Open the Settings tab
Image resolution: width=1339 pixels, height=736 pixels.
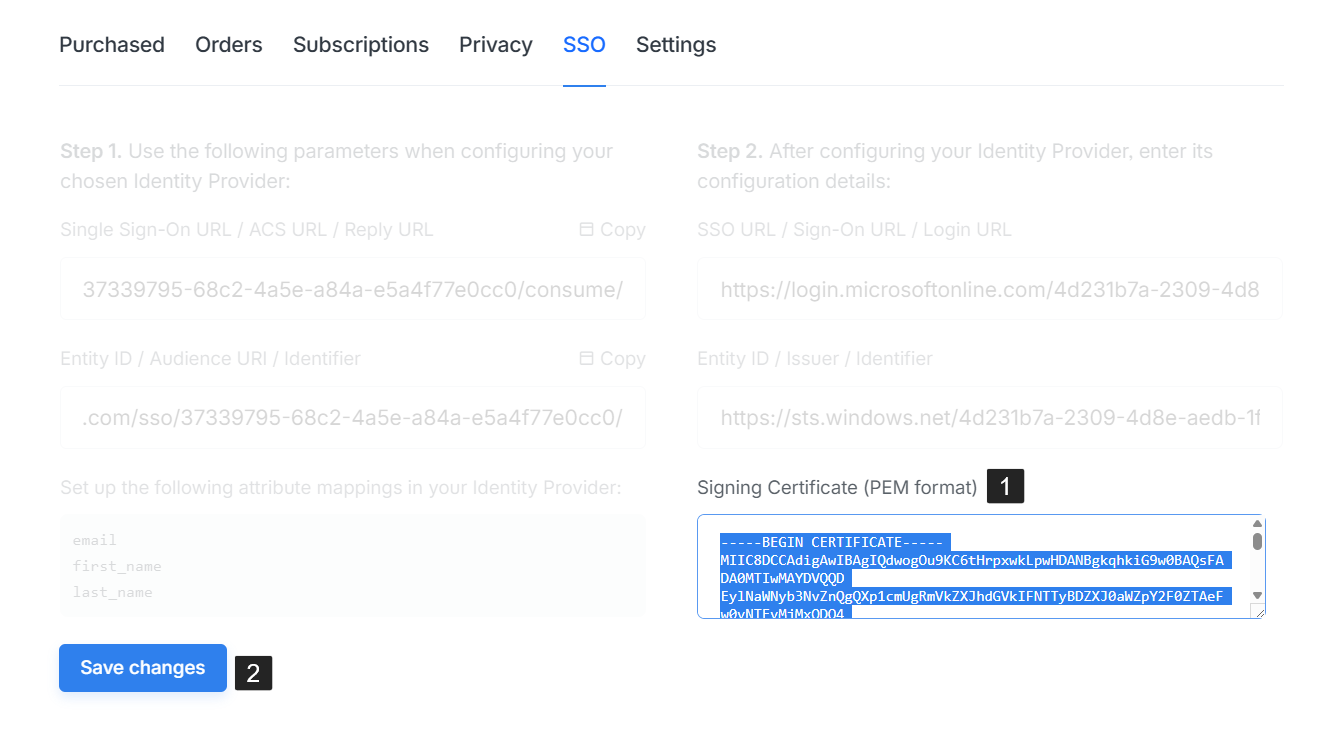(676, 45)
